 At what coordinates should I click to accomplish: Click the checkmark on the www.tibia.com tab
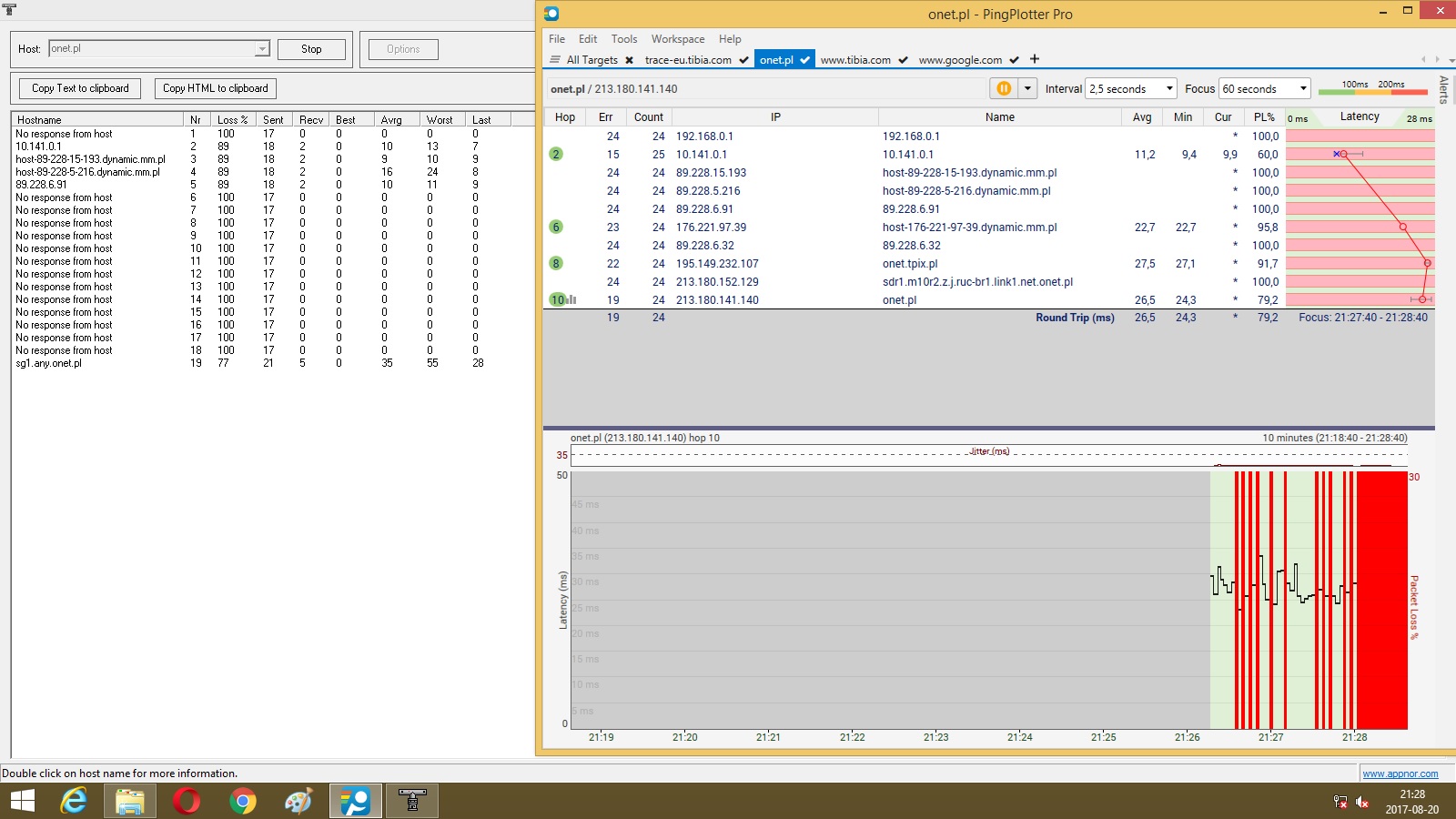point(903,60)
